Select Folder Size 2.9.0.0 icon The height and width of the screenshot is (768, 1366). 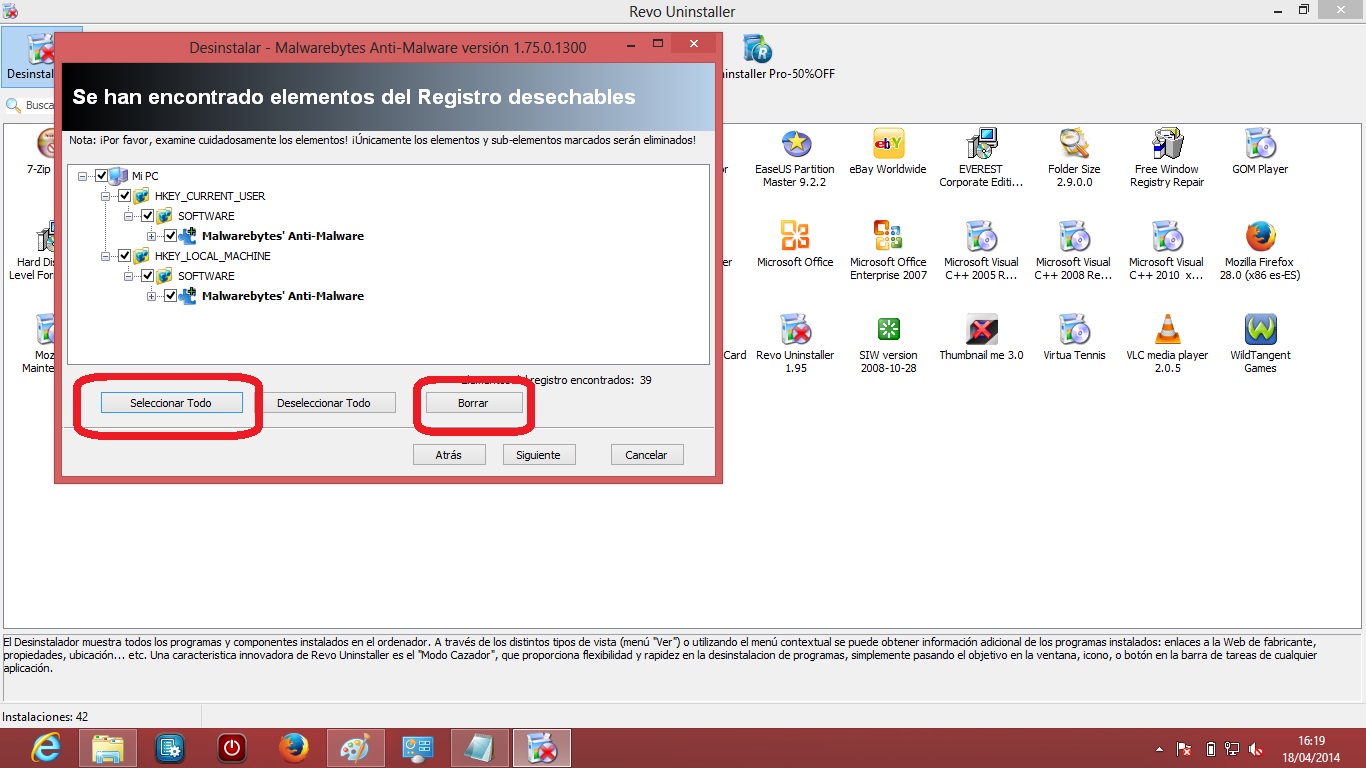pyautogui.click(x=1074, y=144)
